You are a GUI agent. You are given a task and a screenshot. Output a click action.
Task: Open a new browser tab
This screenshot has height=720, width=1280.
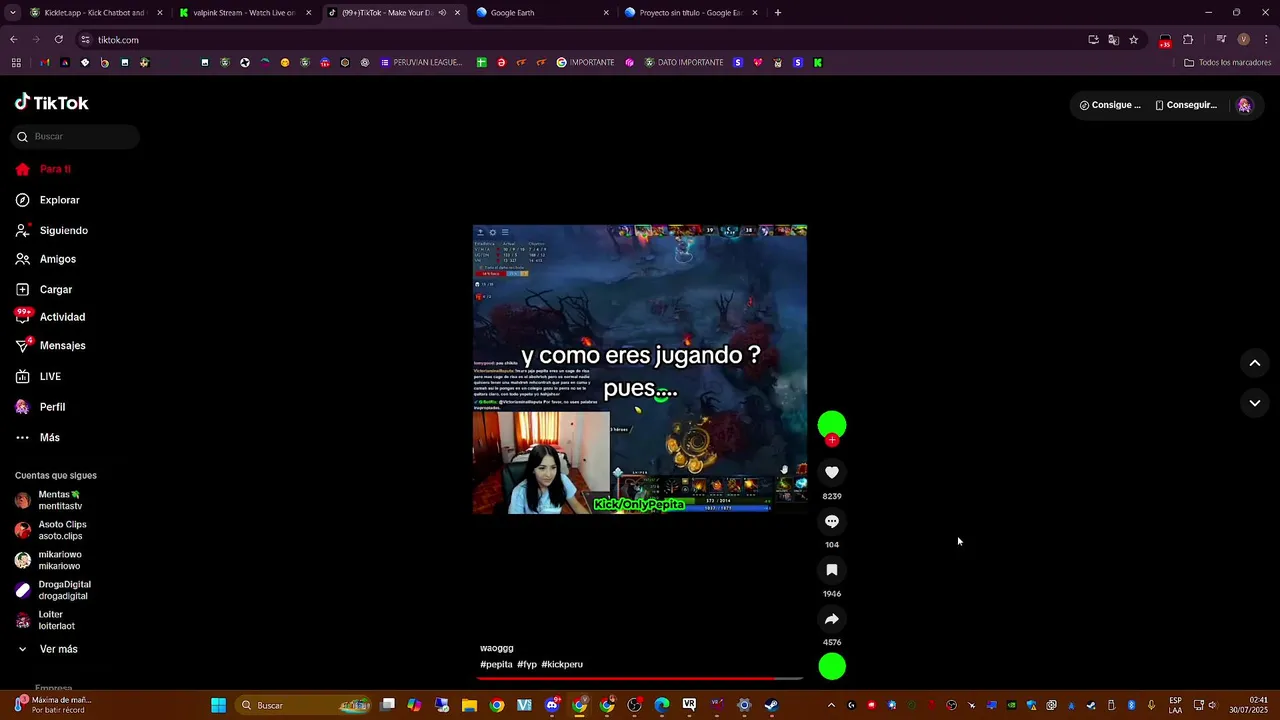click(x=778, y=13)
